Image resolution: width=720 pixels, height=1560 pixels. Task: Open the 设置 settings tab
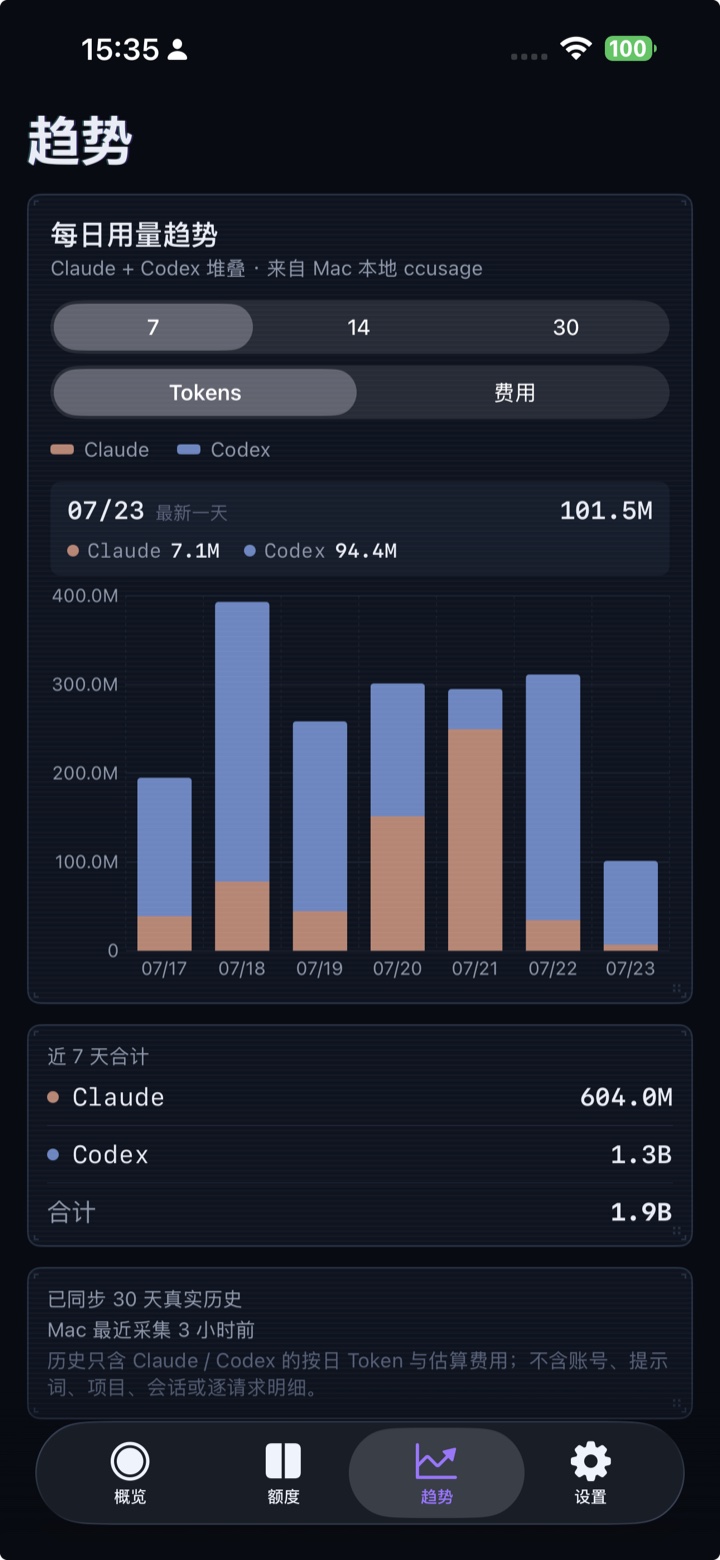(x=590, y=1474)
